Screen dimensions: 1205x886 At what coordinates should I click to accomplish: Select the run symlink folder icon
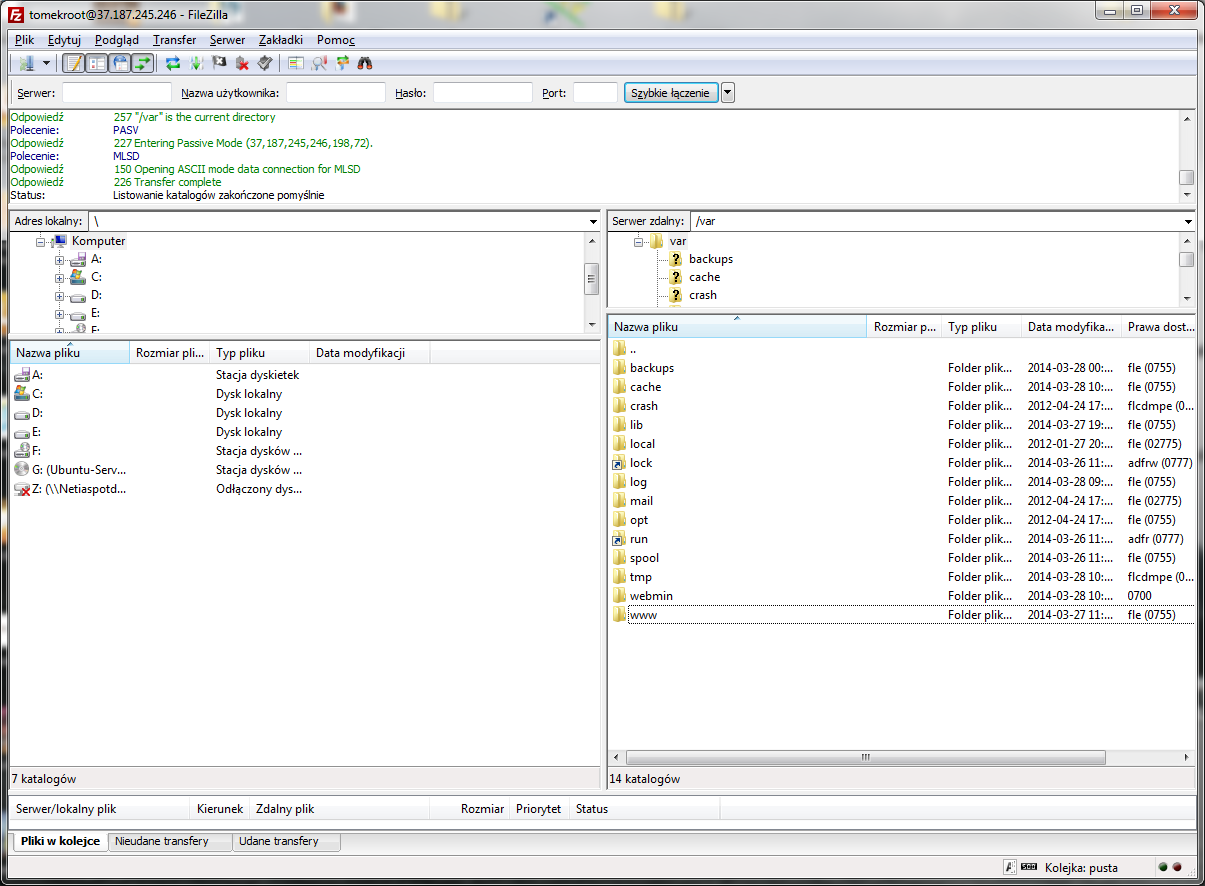[x=619, y=539]
